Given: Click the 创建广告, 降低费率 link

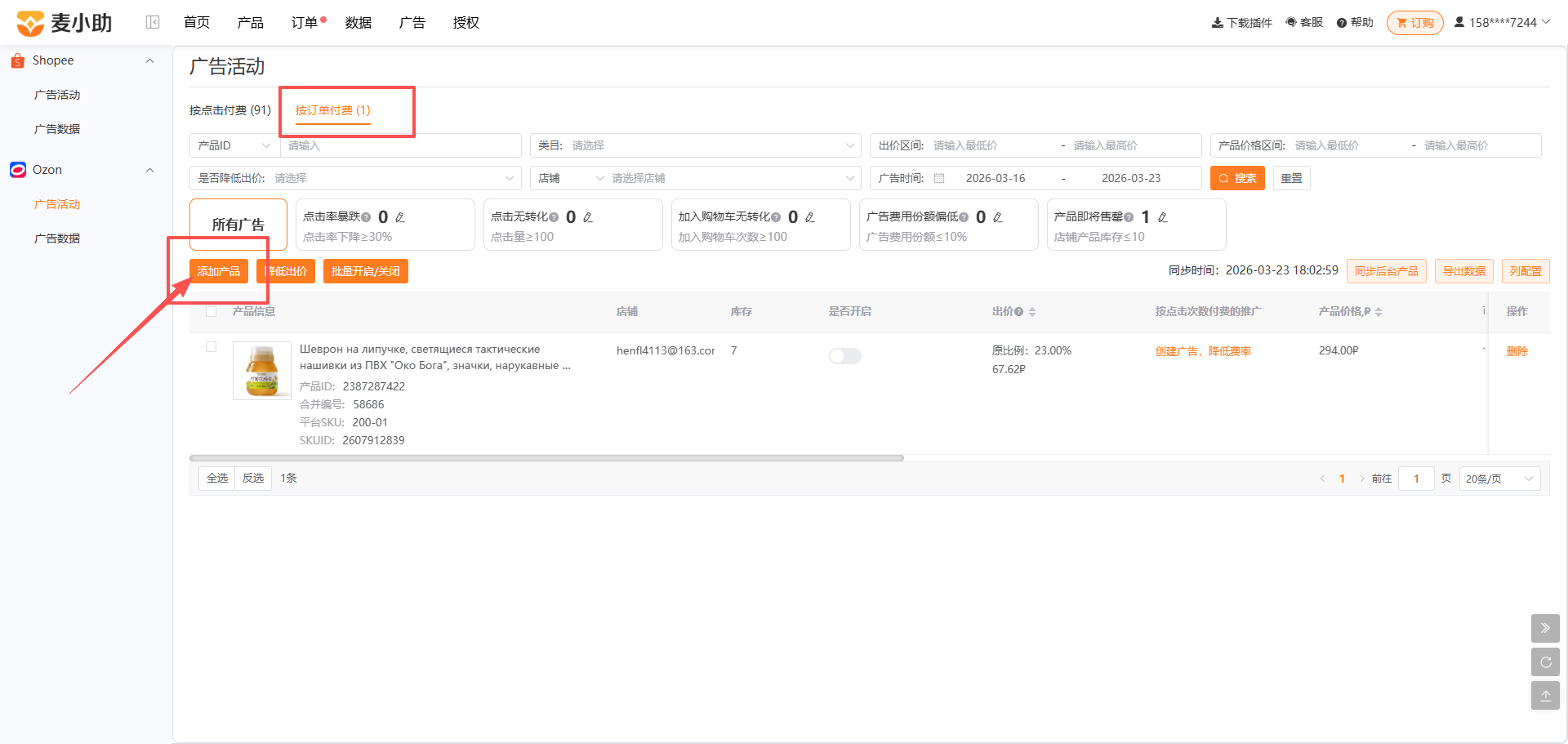Looking at the screenshot, I should [1203, 351].
